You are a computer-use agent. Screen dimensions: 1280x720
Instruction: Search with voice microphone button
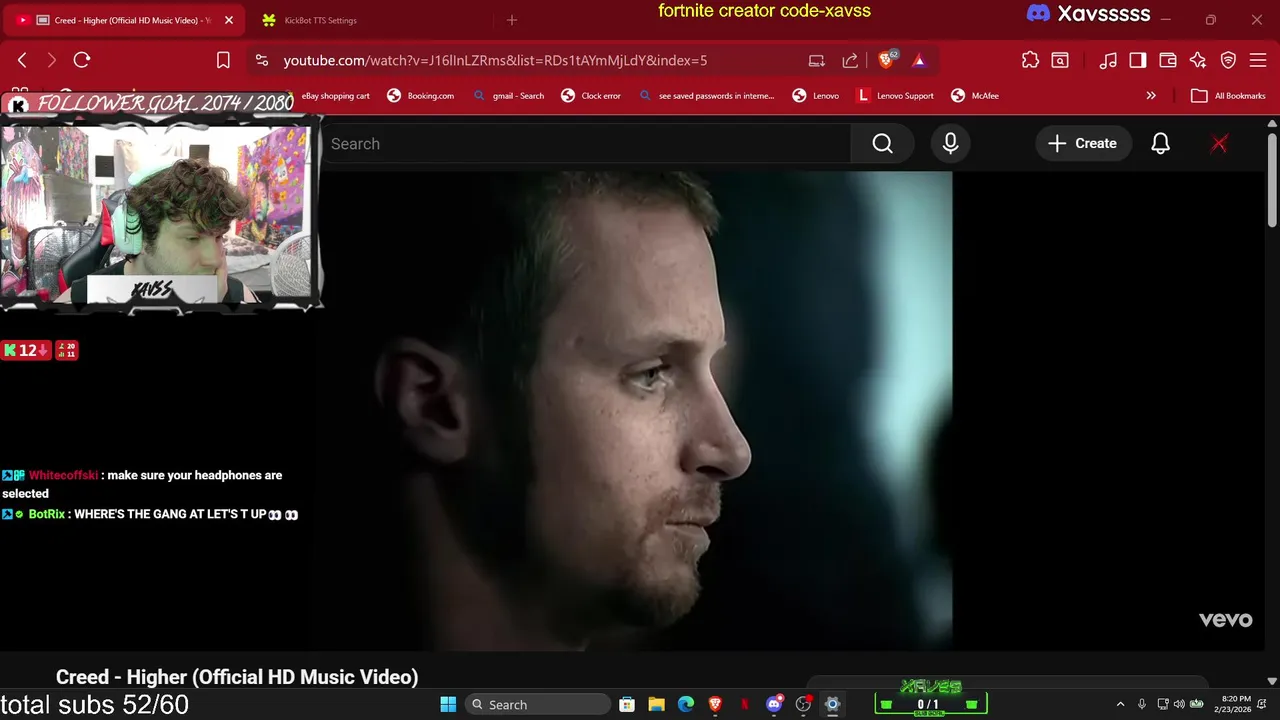point(951,144)
